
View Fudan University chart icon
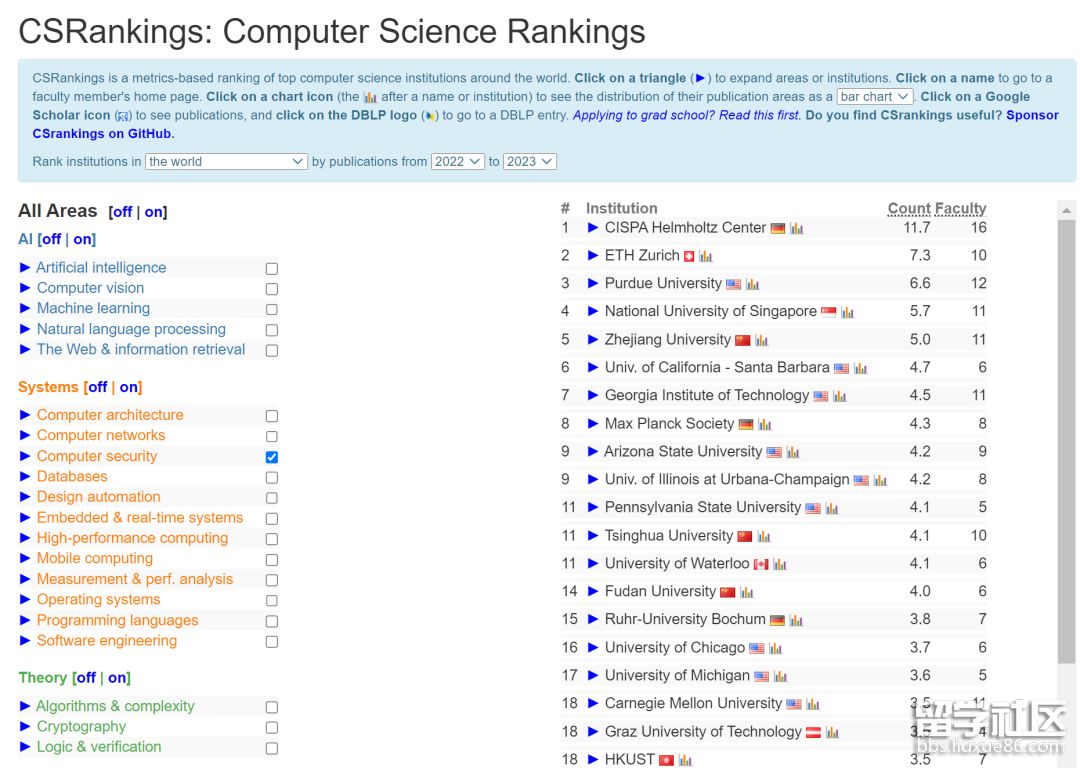coord(747,592)
